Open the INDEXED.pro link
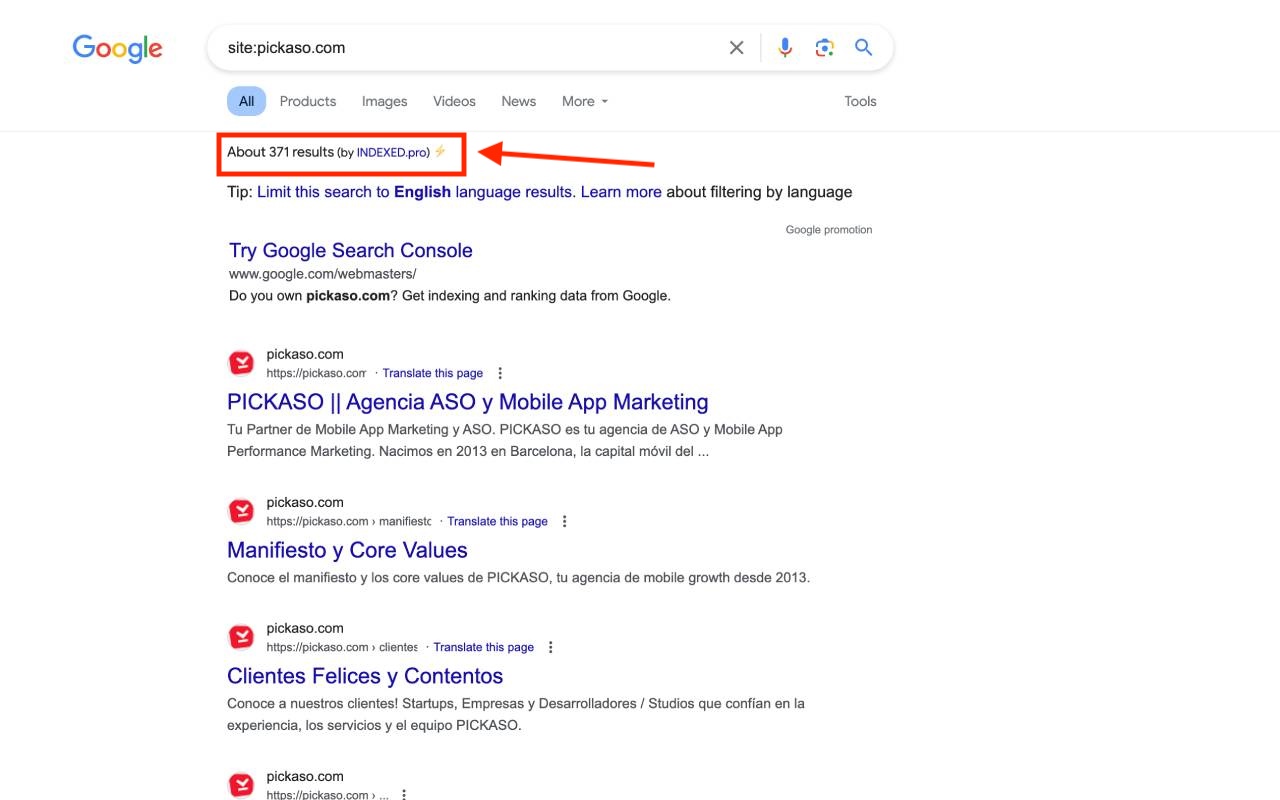This screenshot has height=800, width=1280. (393, 152)
